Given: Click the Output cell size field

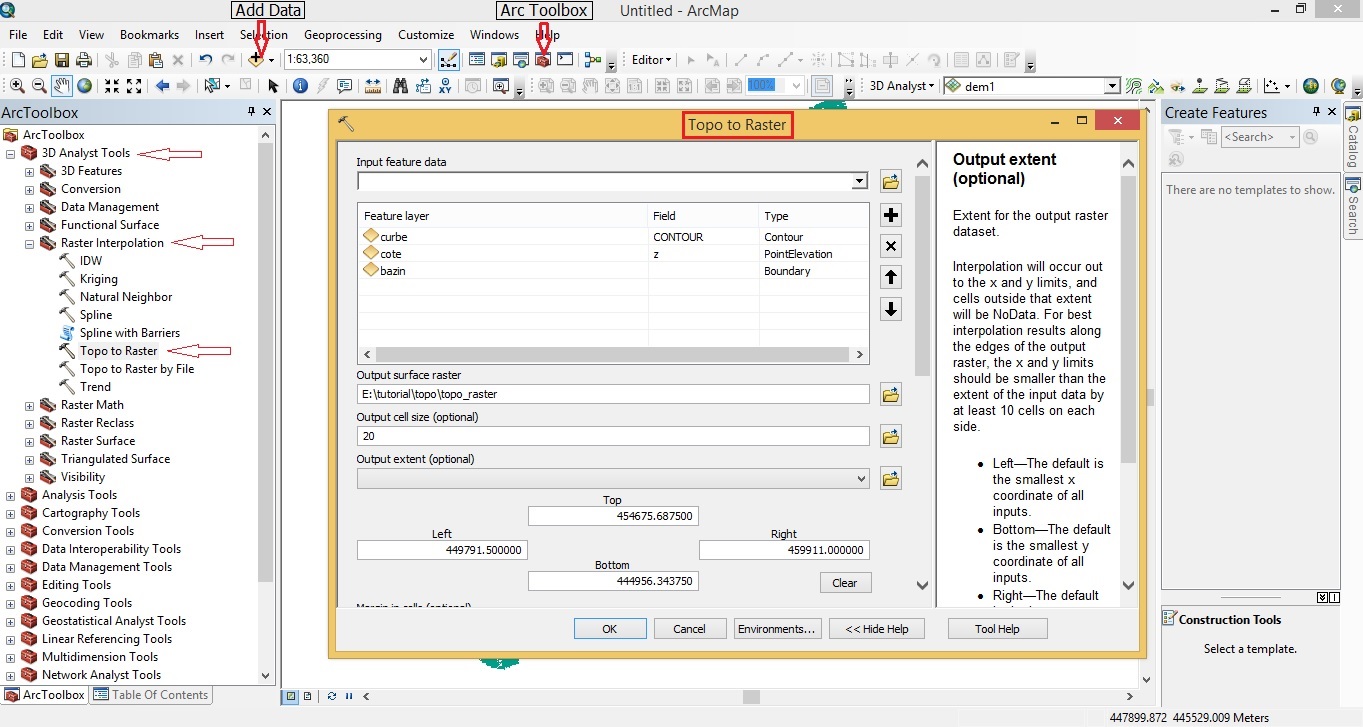Looking at the screenshot, I should (613, 436).
